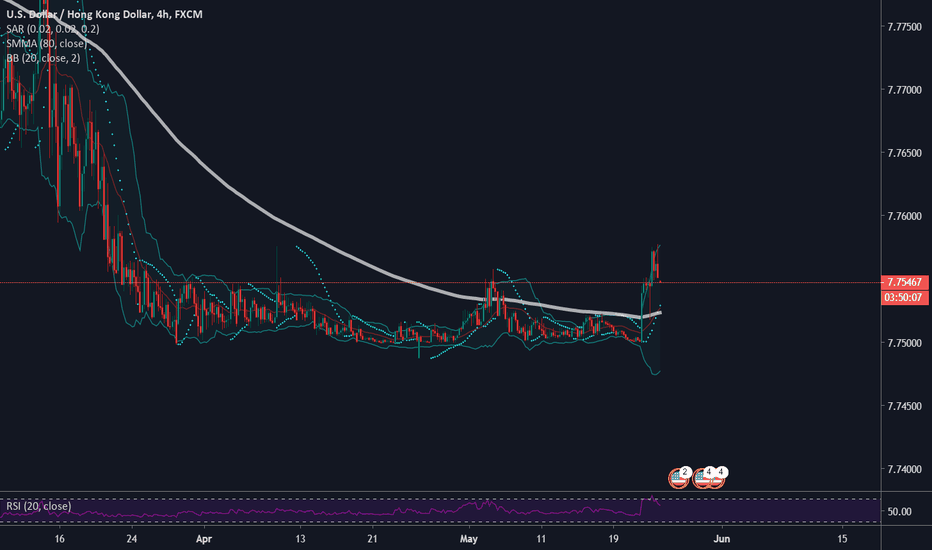Click the 7.74500 price axis label
Viewport: 932px width, 550px height.
click(x=904, y=406)
